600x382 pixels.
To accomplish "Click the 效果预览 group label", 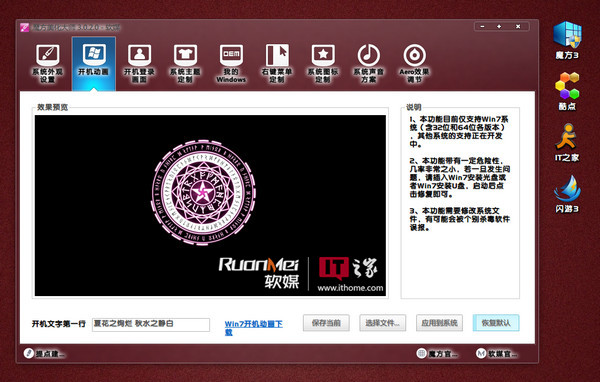I will point(52,107).
